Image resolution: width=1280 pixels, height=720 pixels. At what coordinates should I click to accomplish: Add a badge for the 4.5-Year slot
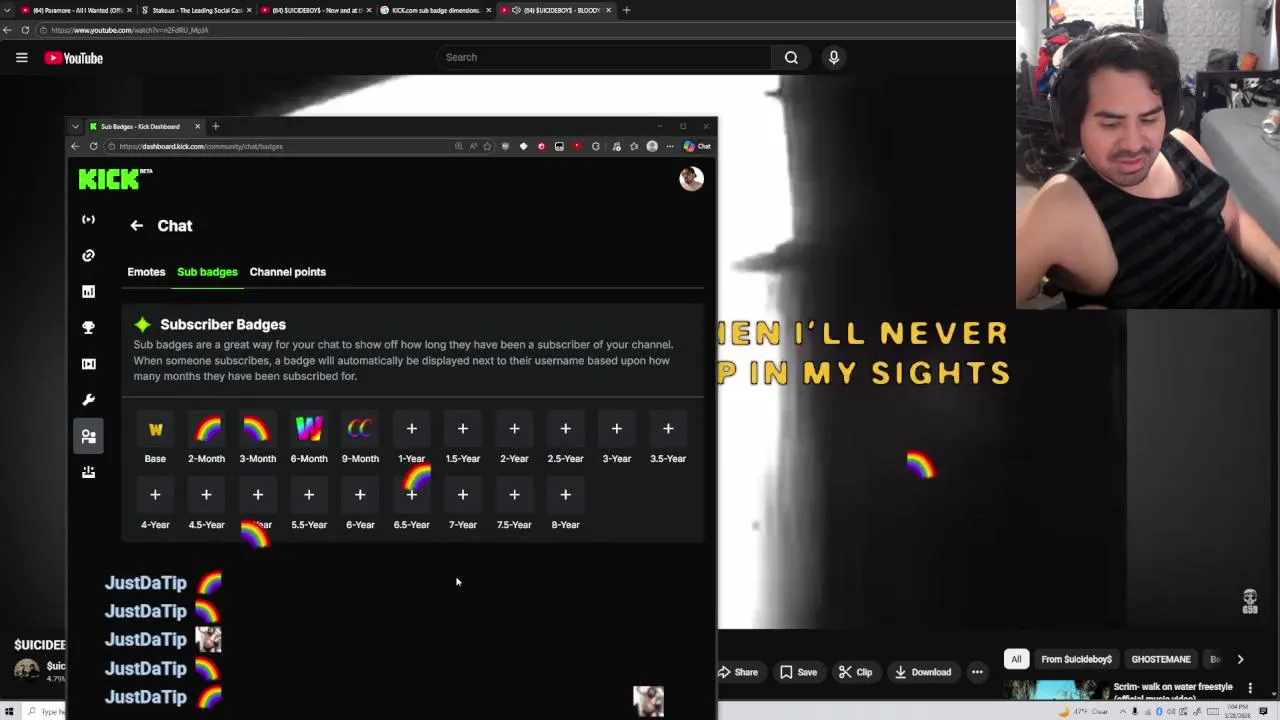[206, 495]
